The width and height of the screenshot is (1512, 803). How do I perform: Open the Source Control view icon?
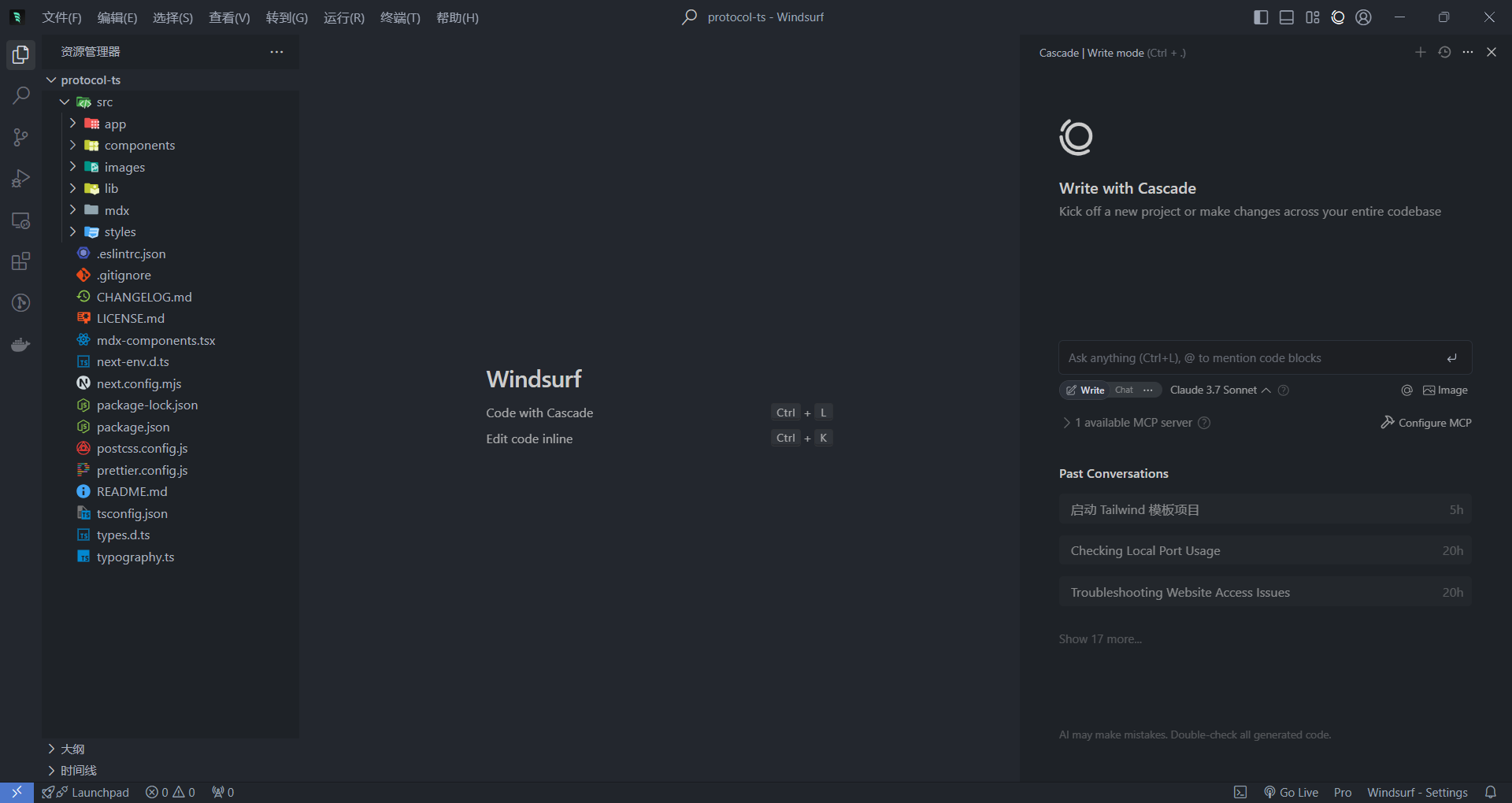pos(20,138)
